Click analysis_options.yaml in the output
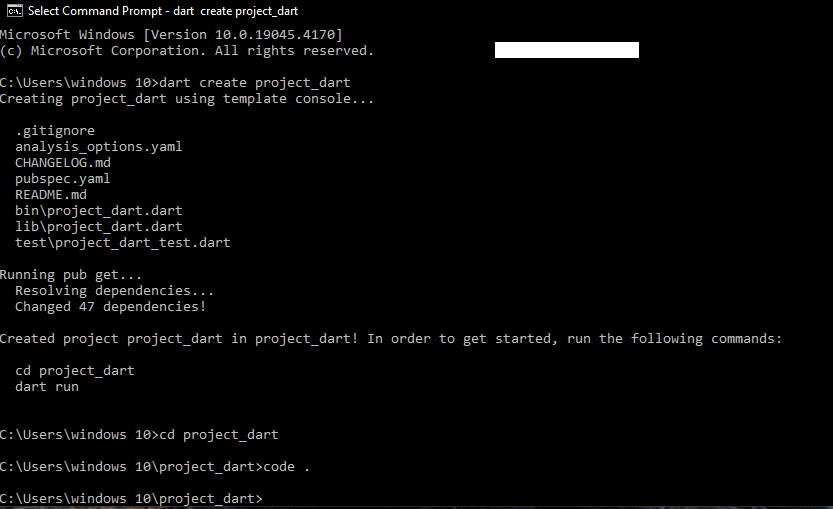 pyautogui.click(x=98, y=146)
